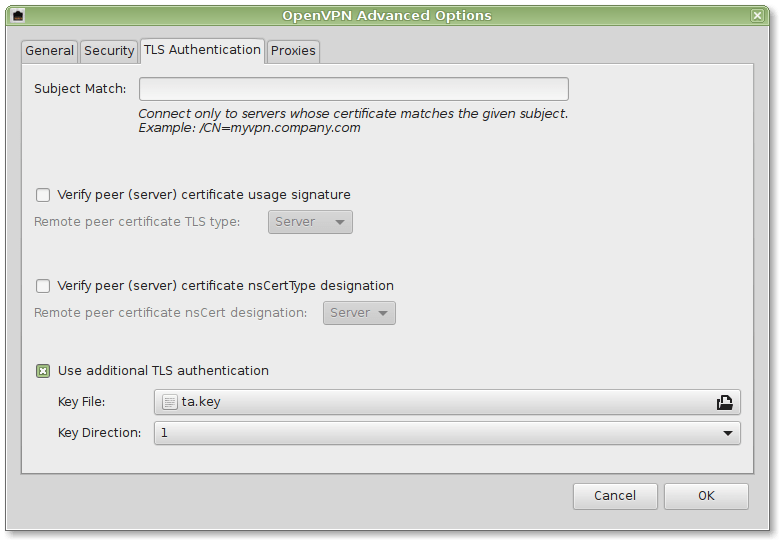Switch to the Security tab
The width and height of the screenshot is (779, 540).
pos(109,51)
